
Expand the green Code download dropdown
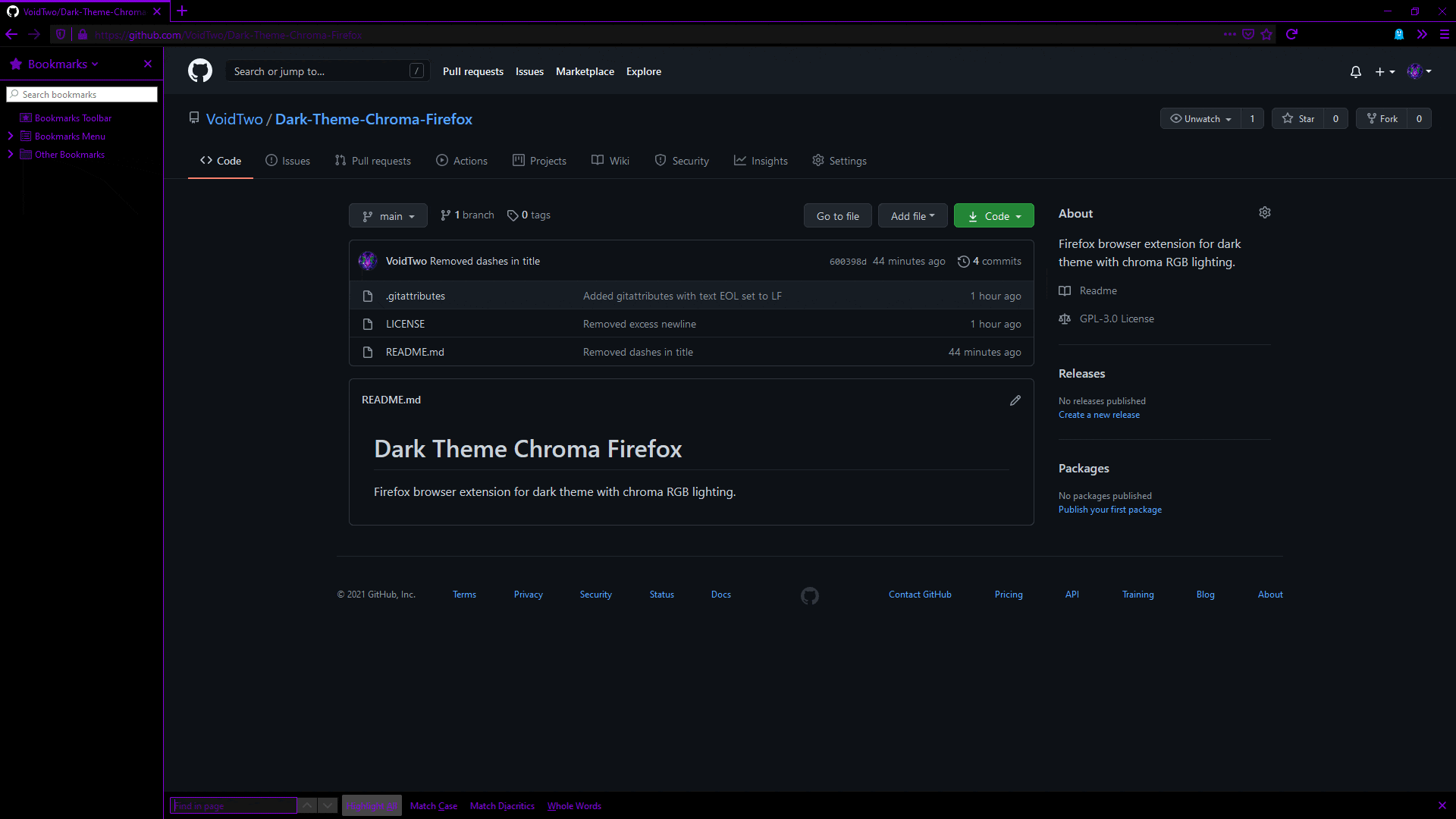coord(994,216)
